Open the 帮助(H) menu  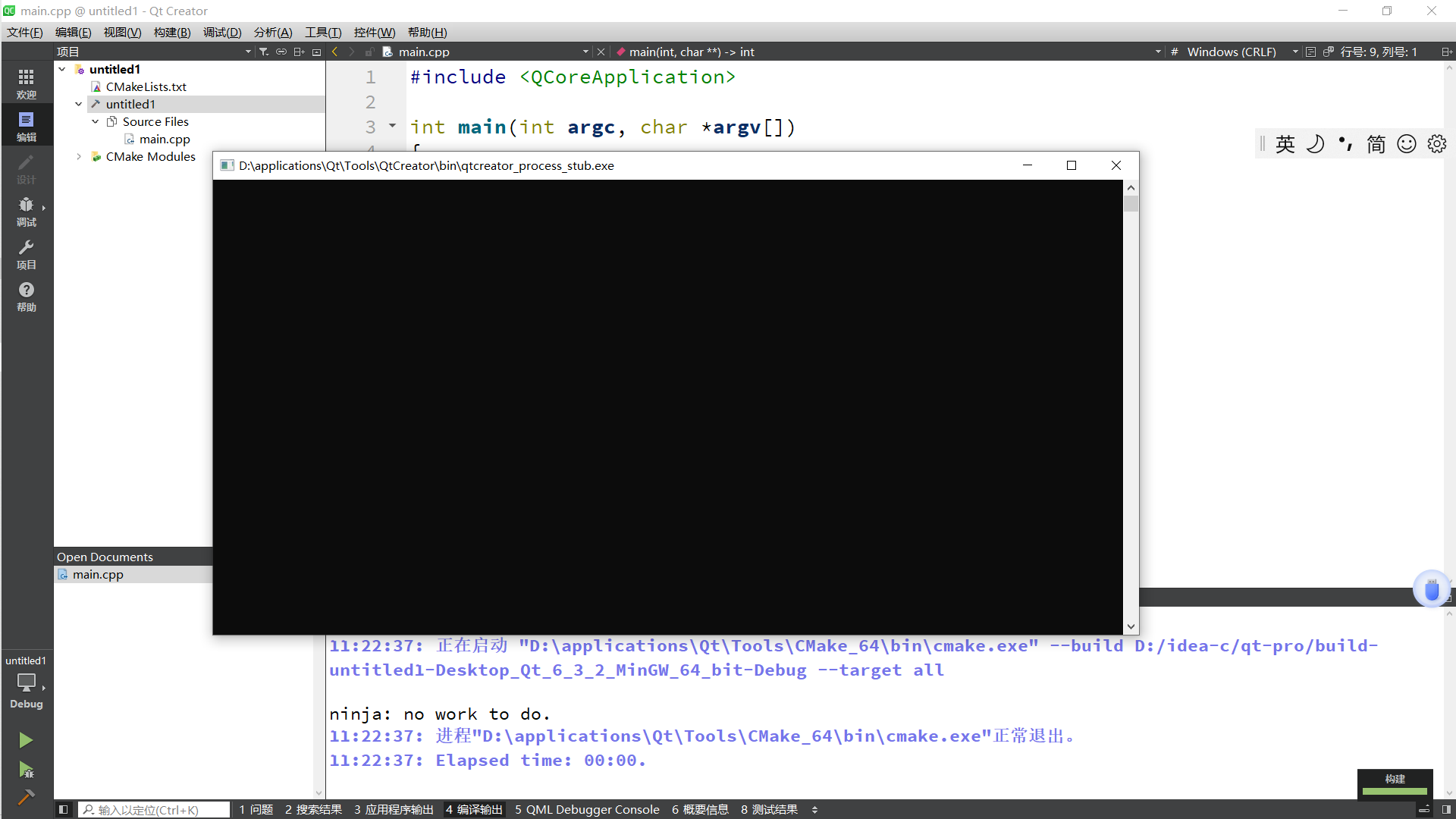coord(428,32)
